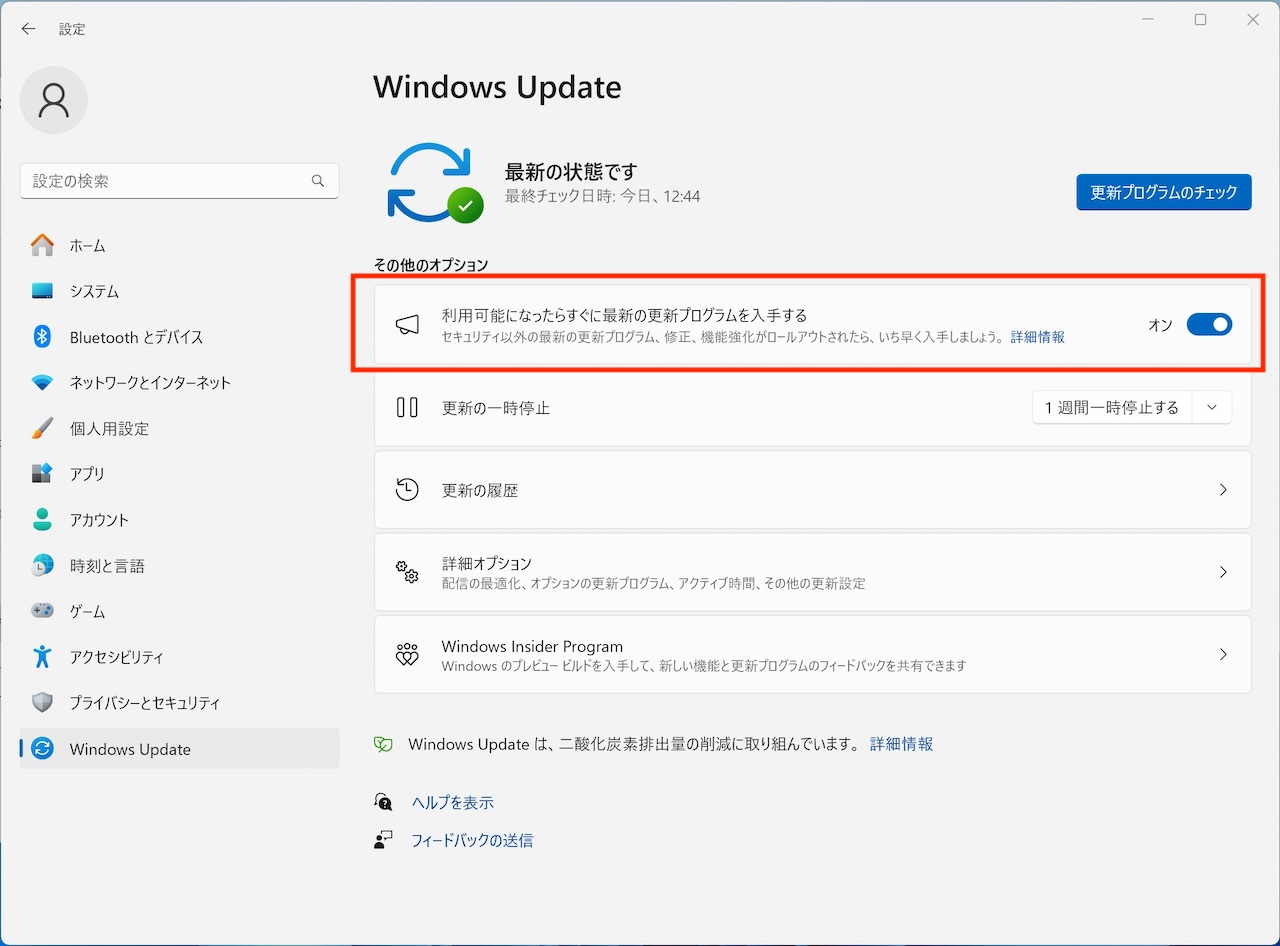Click the Windows Insider Program hearts icon
Screen dimensions: 1280x946
click(x=407, y=655)
